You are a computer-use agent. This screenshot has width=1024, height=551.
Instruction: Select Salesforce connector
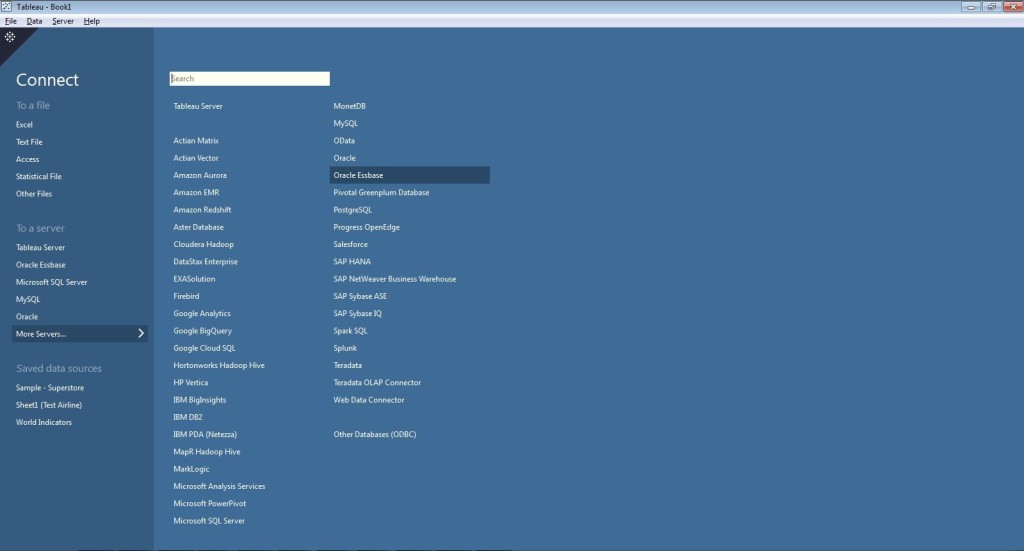pos(351,244)
